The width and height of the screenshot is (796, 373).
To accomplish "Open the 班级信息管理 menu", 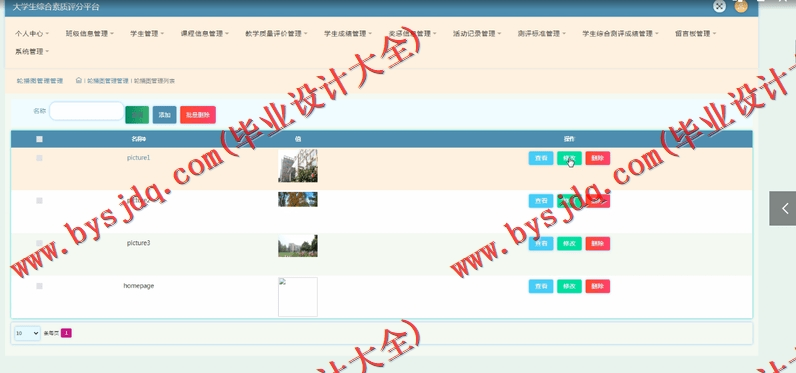I will coord(89,33).
